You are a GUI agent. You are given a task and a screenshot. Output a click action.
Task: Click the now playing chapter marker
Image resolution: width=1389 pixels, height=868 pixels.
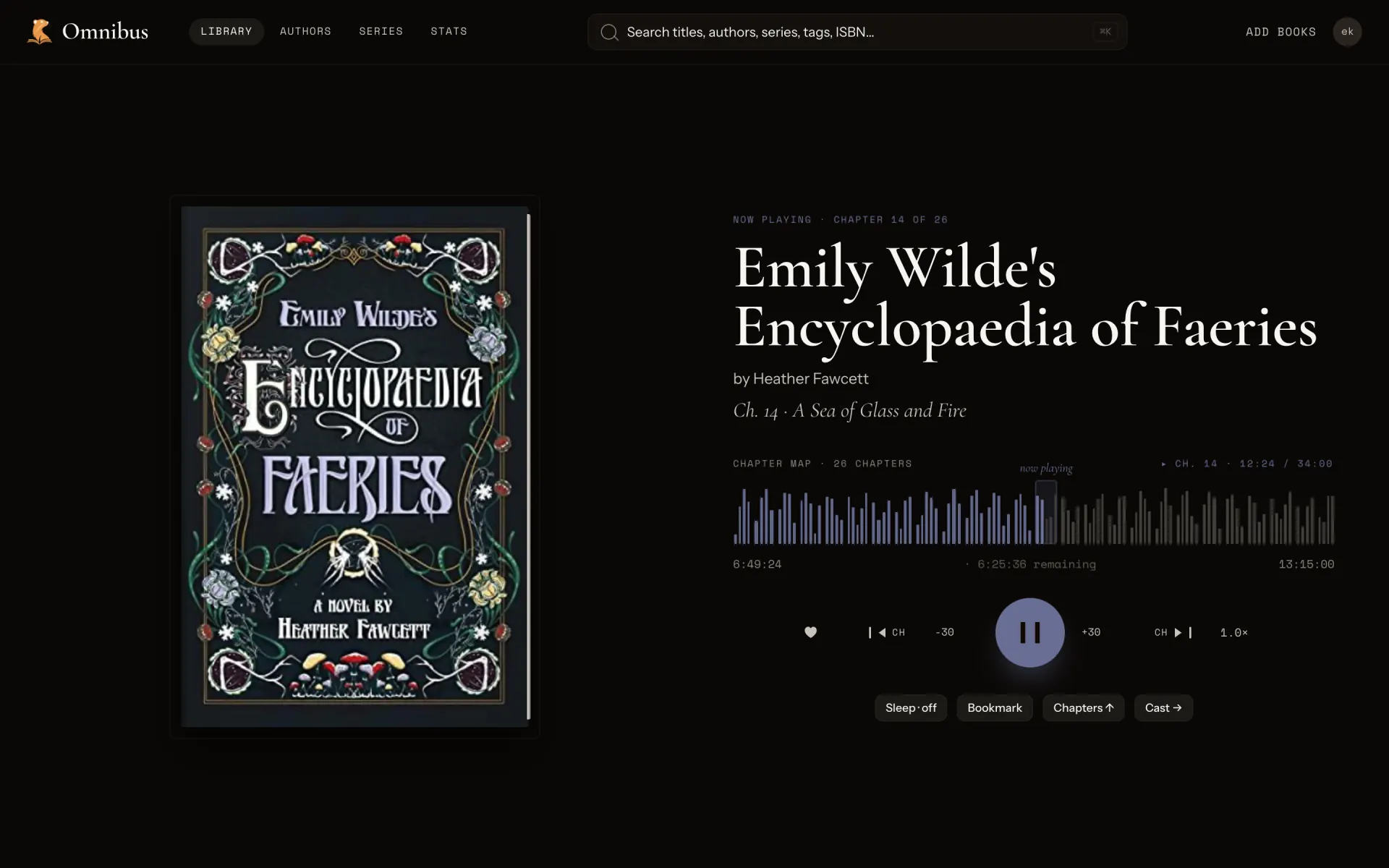1045,511
